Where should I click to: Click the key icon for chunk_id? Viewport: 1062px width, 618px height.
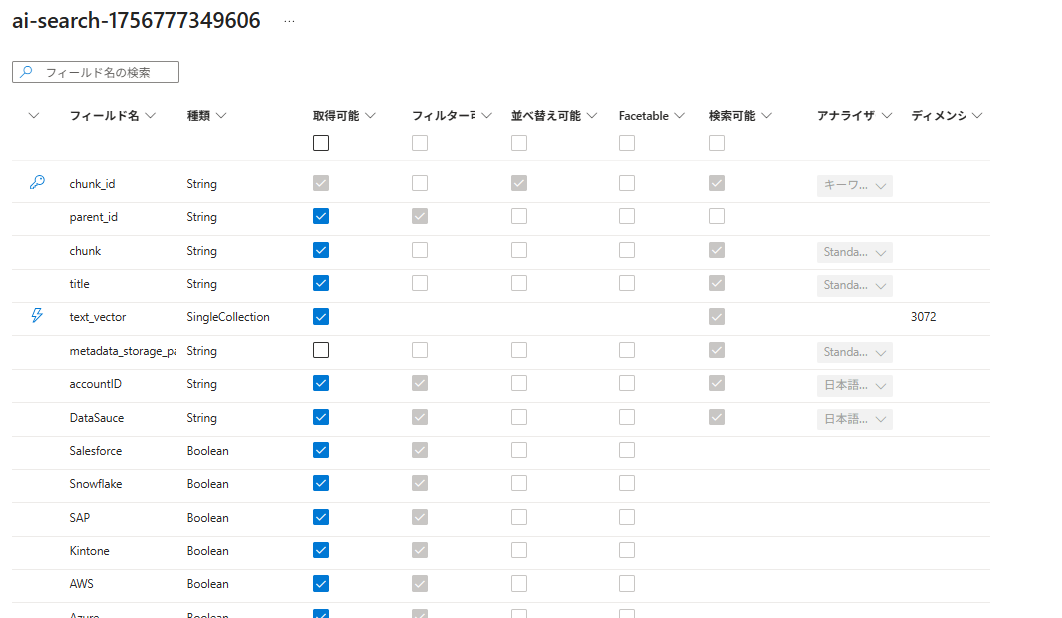37,182
